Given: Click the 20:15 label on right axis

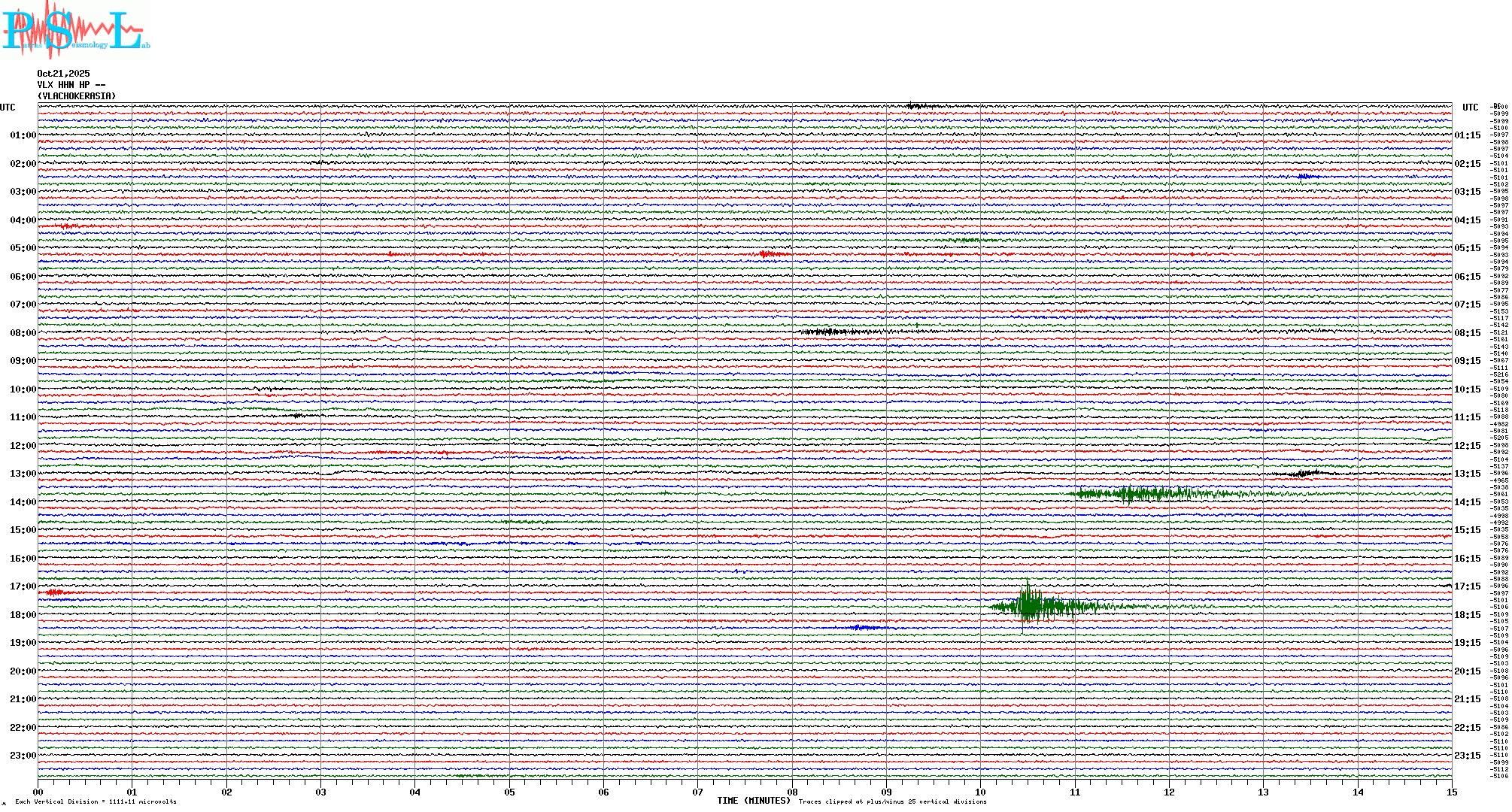Looking at the screenshot, I should coord(1467,671).
